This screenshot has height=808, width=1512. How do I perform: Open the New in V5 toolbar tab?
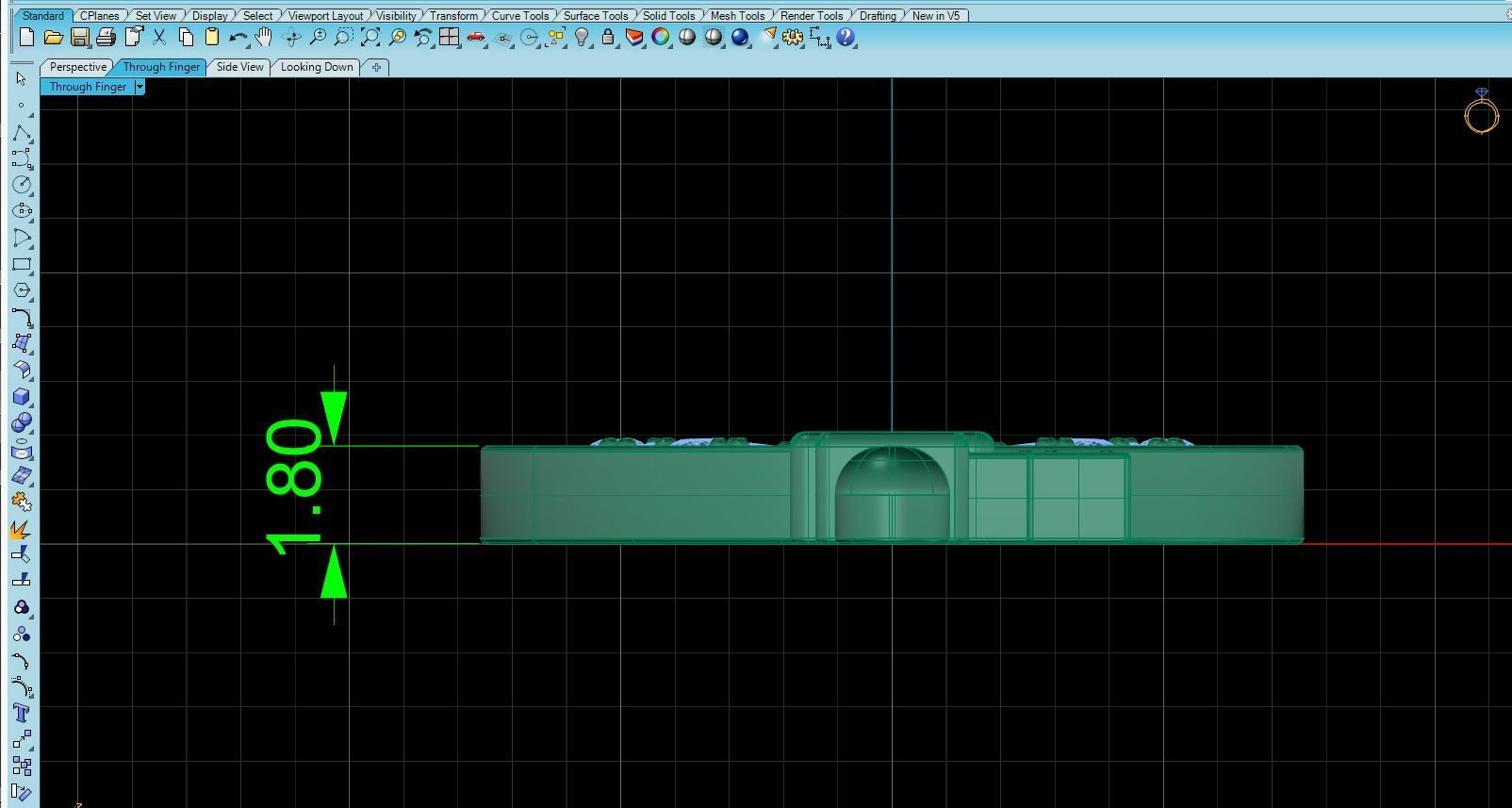coord(935,15)
